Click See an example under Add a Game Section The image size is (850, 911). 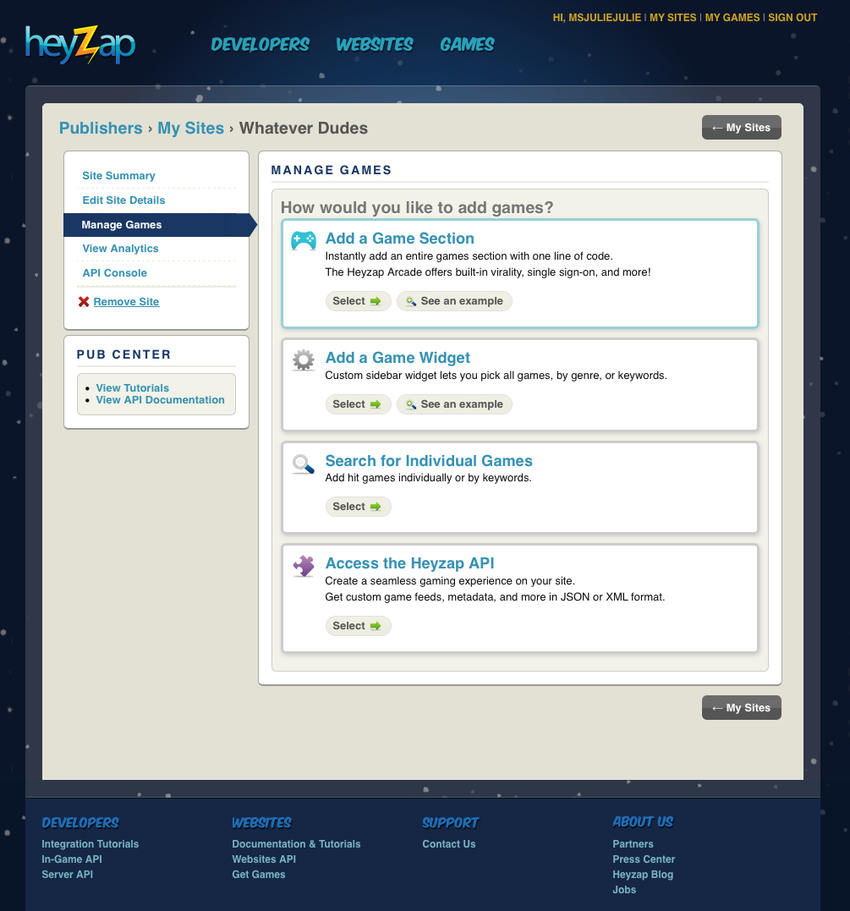[x=454, y=301]
